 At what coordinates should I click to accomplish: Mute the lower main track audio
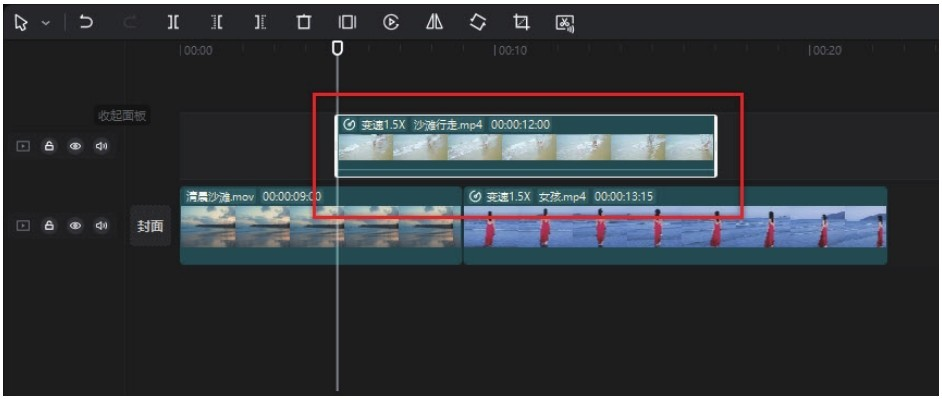tap(102, 225)
